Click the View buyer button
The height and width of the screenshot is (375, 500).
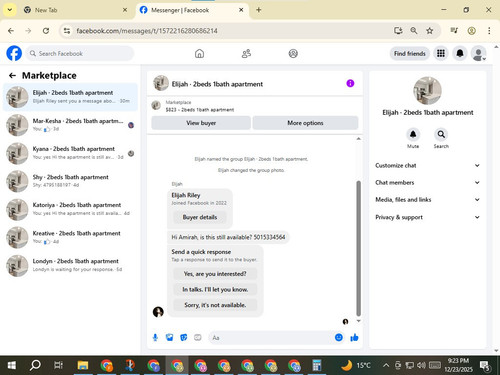tap(201, 123)
